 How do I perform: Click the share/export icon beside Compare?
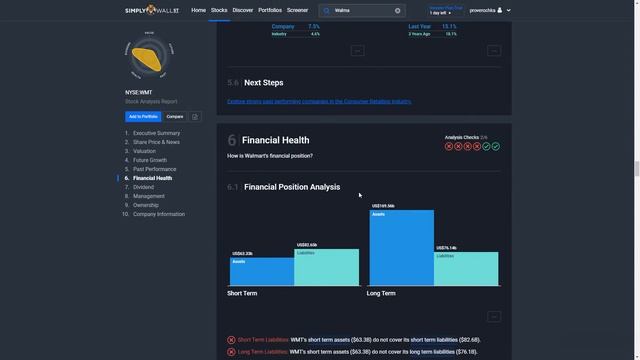195,117
